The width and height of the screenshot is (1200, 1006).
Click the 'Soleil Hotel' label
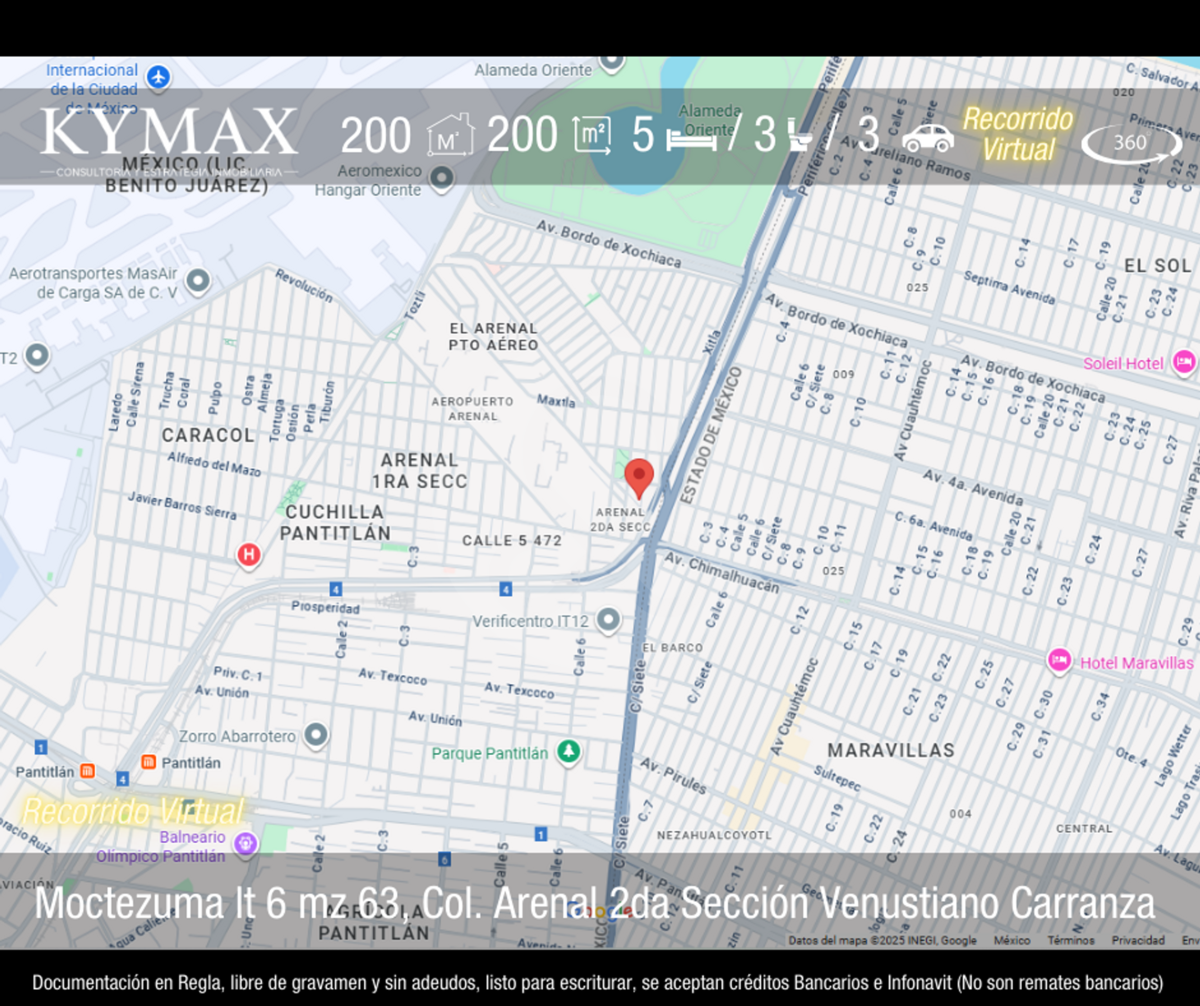1124,363
